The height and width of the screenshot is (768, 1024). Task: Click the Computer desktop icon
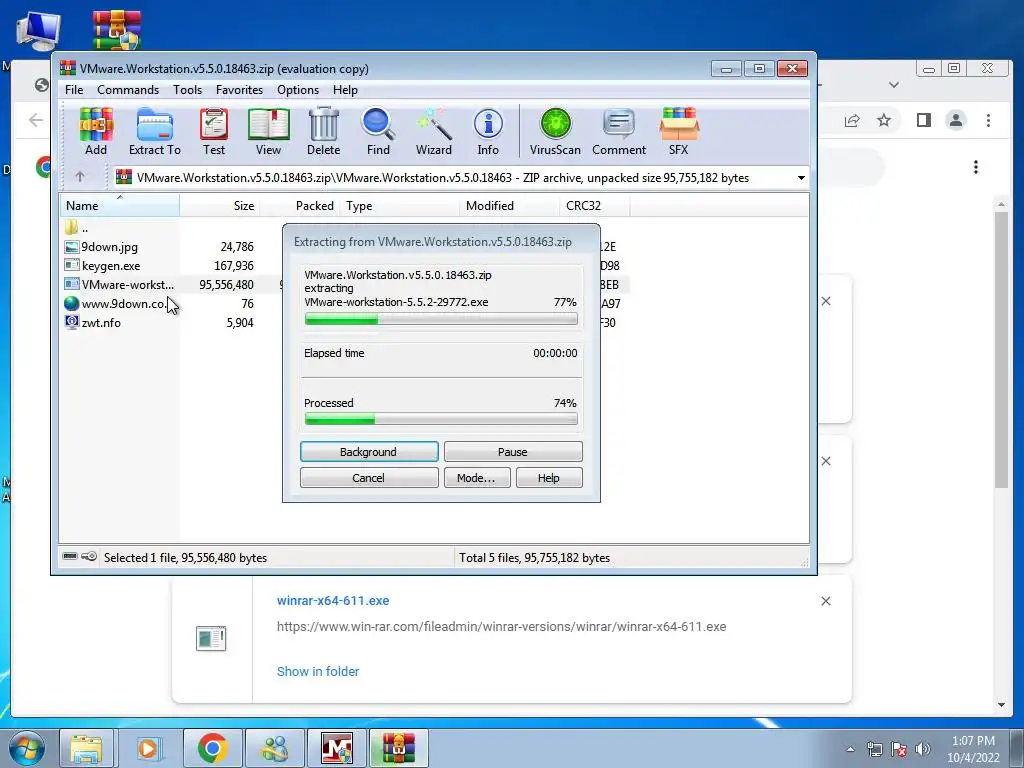[38, 31]
